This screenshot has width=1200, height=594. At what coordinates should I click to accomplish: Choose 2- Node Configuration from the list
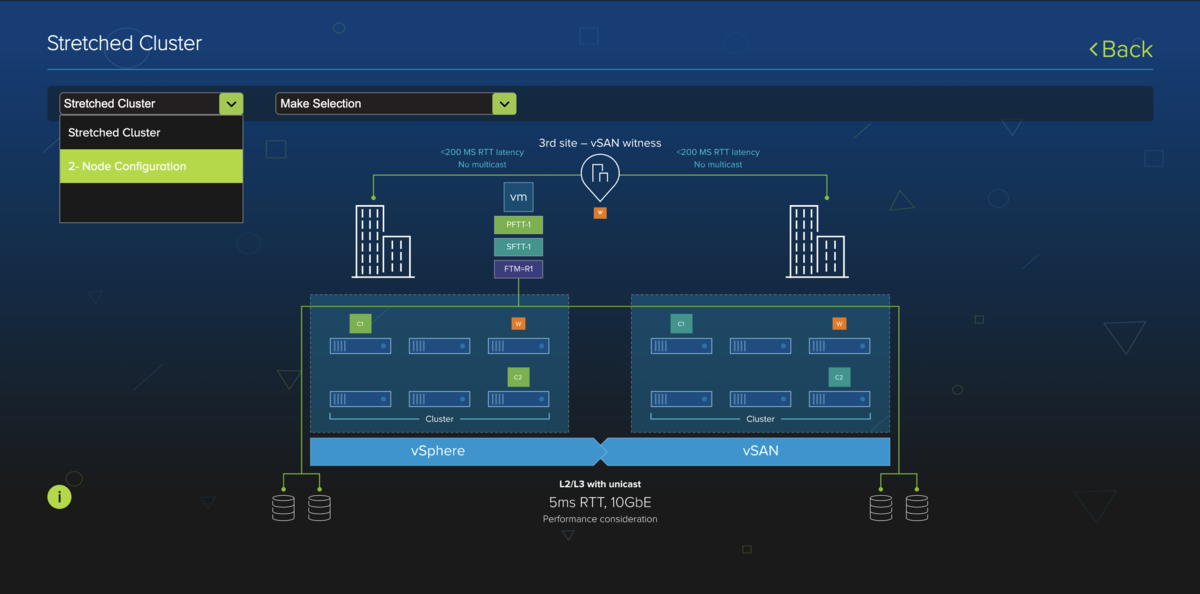[x=151, y=166]
